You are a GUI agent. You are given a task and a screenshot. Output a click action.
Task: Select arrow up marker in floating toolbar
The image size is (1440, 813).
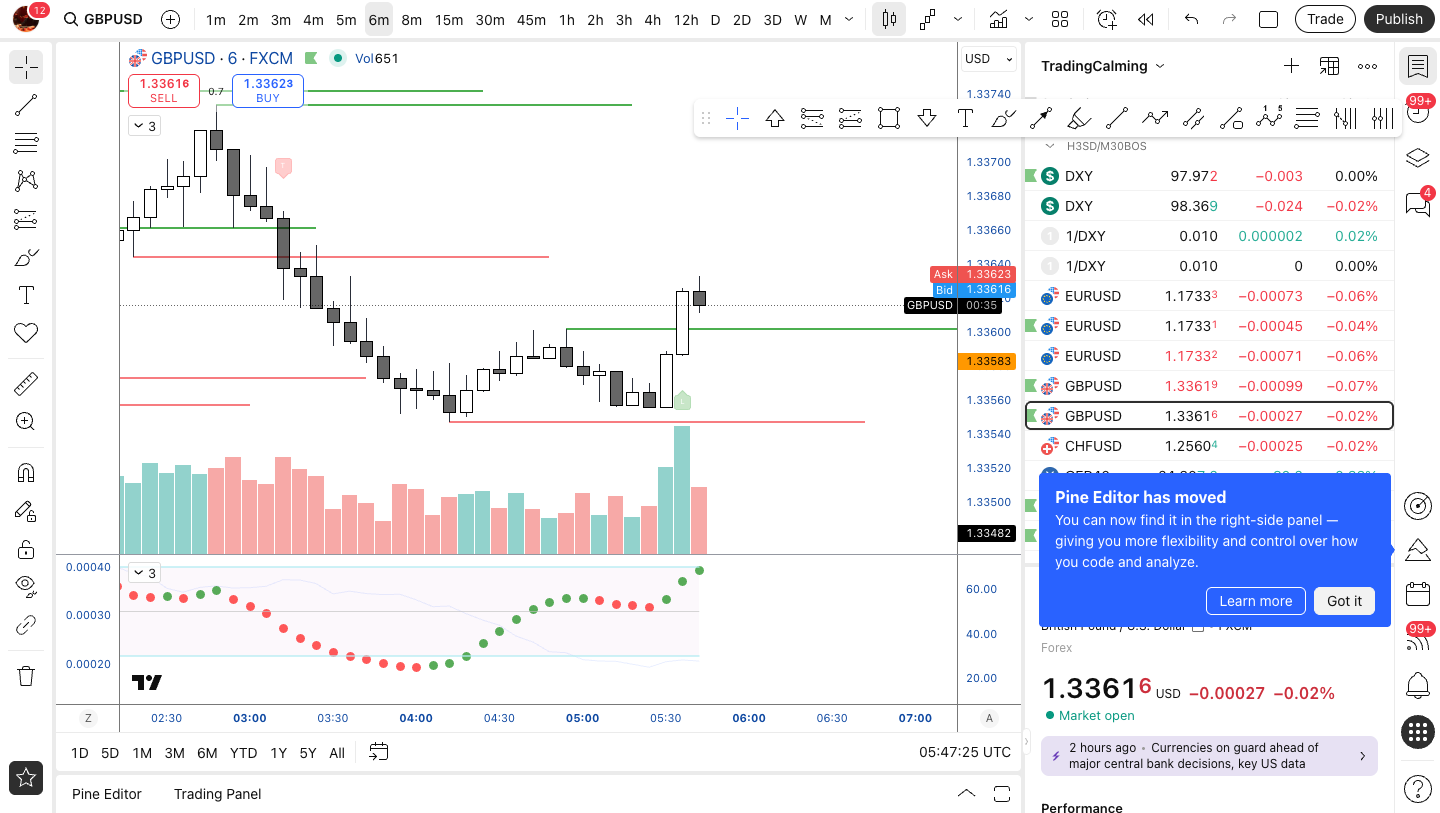pyautogui.click(x=775, y=119)
